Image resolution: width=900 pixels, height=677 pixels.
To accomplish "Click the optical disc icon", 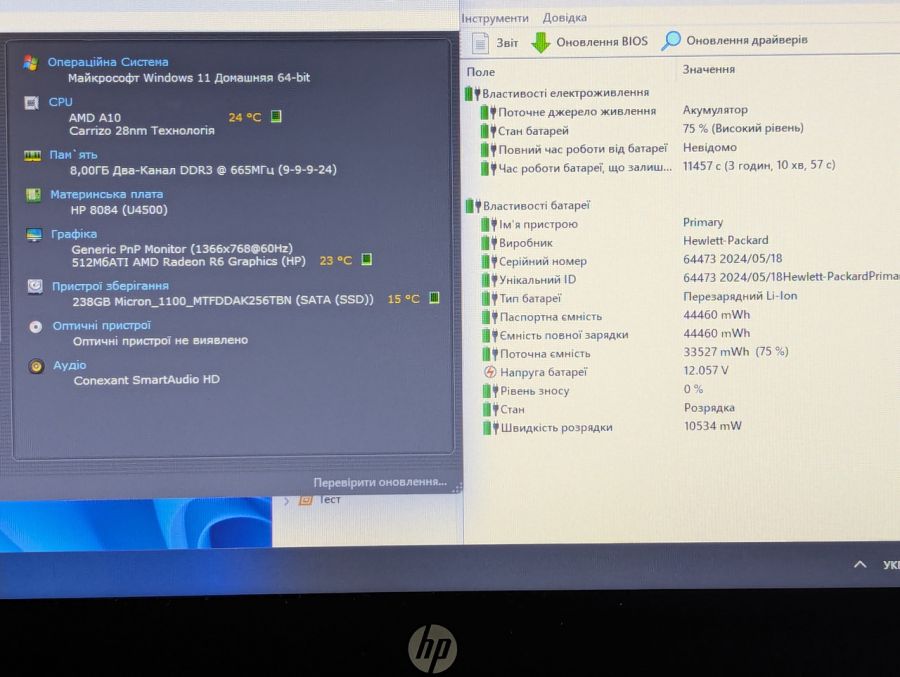I will pyautogui.click(x=36, y=327).
